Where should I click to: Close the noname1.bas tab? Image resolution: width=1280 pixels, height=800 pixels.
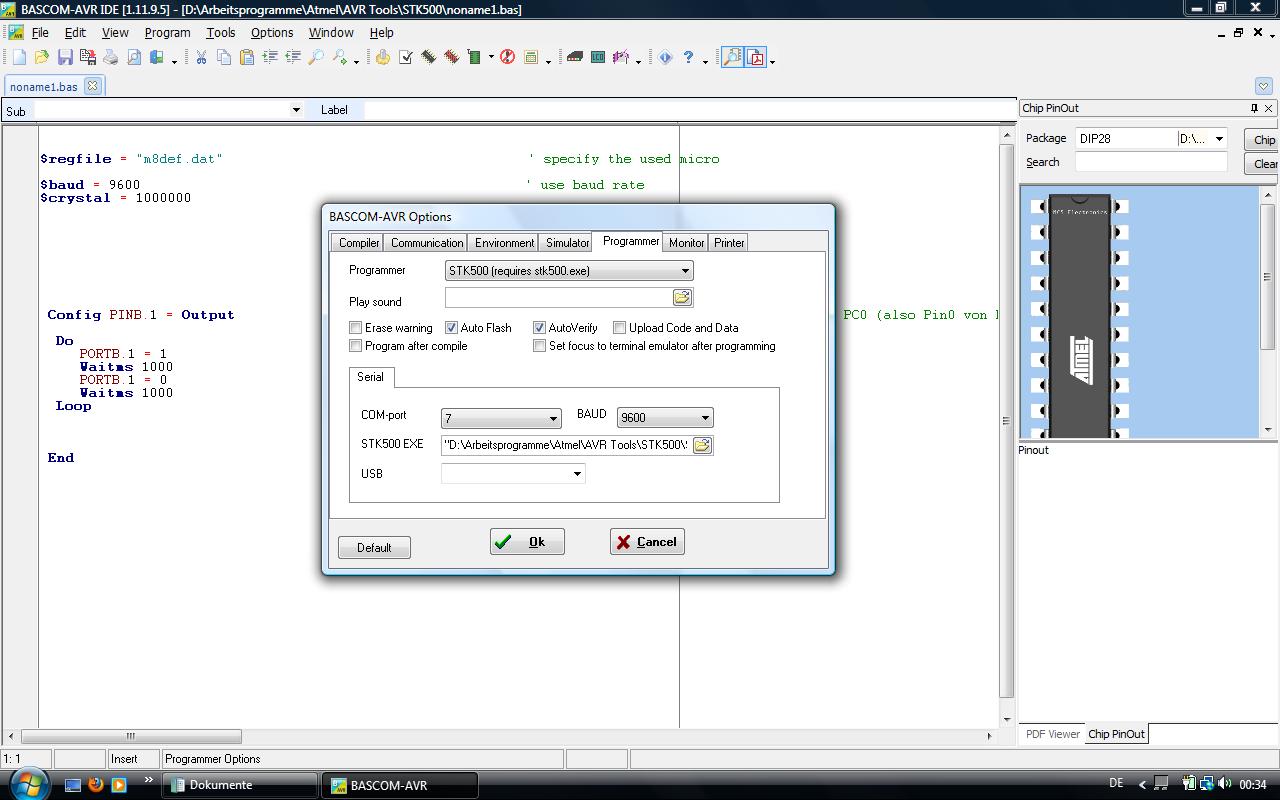(92, 86)
